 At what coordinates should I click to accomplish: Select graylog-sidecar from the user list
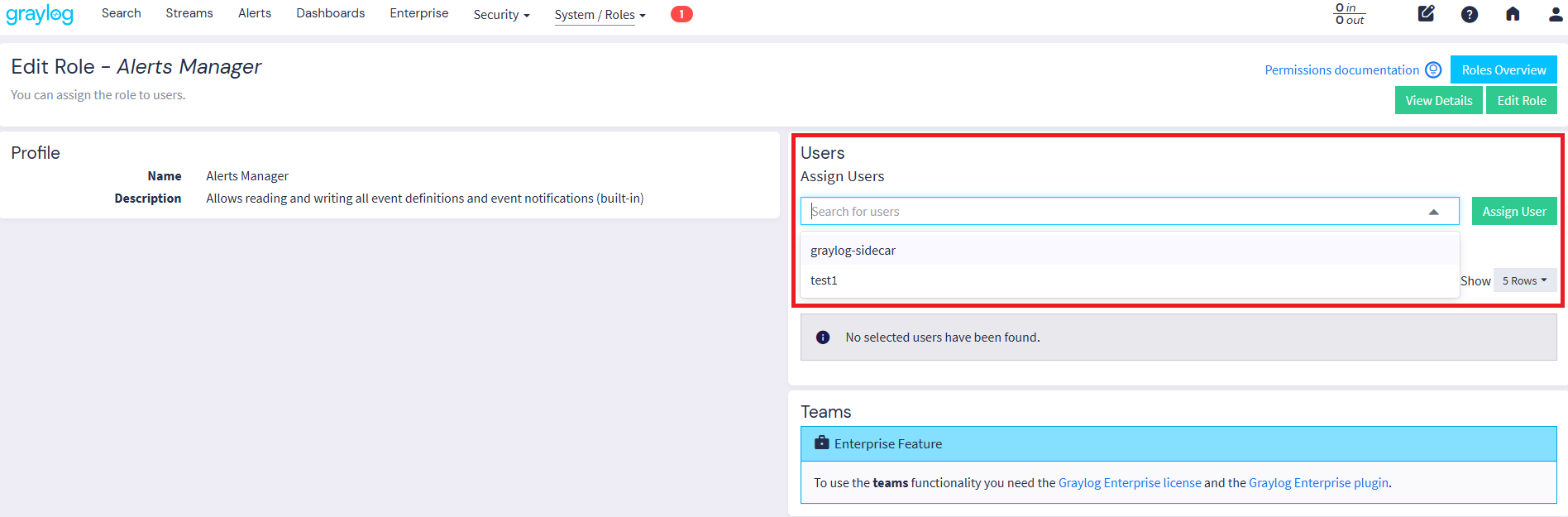click(853, 251)
